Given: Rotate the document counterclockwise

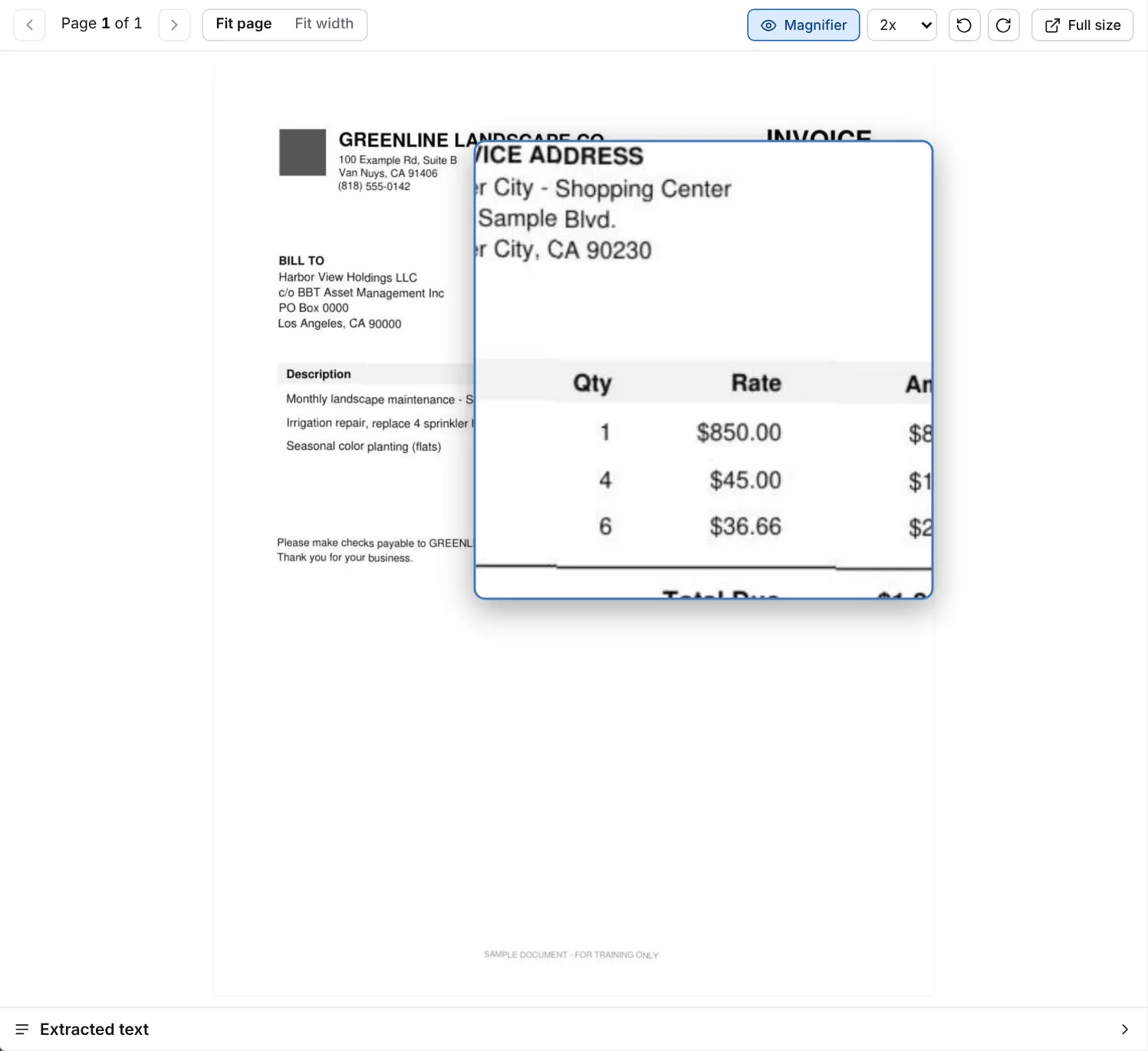Looking at the screenshot, I should tap(964, 25).
